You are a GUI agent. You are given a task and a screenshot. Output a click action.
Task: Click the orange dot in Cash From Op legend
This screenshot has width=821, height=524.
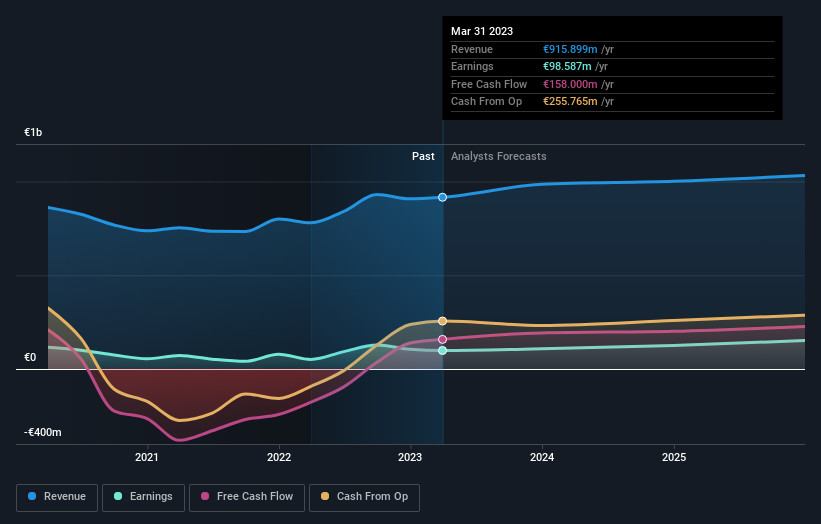(325, 496)
